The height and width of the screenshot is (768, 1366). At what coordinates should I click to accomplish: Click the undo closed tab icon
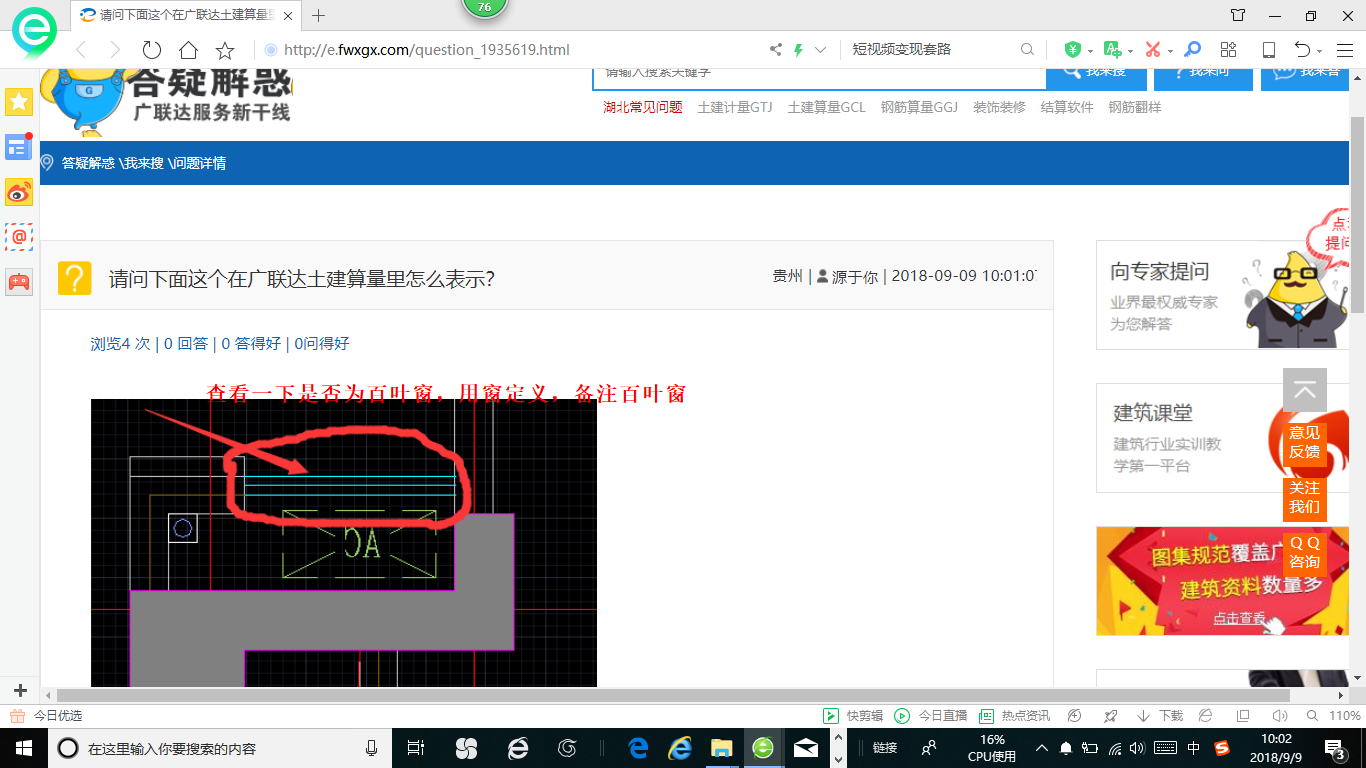click(x=1302, y=50)
